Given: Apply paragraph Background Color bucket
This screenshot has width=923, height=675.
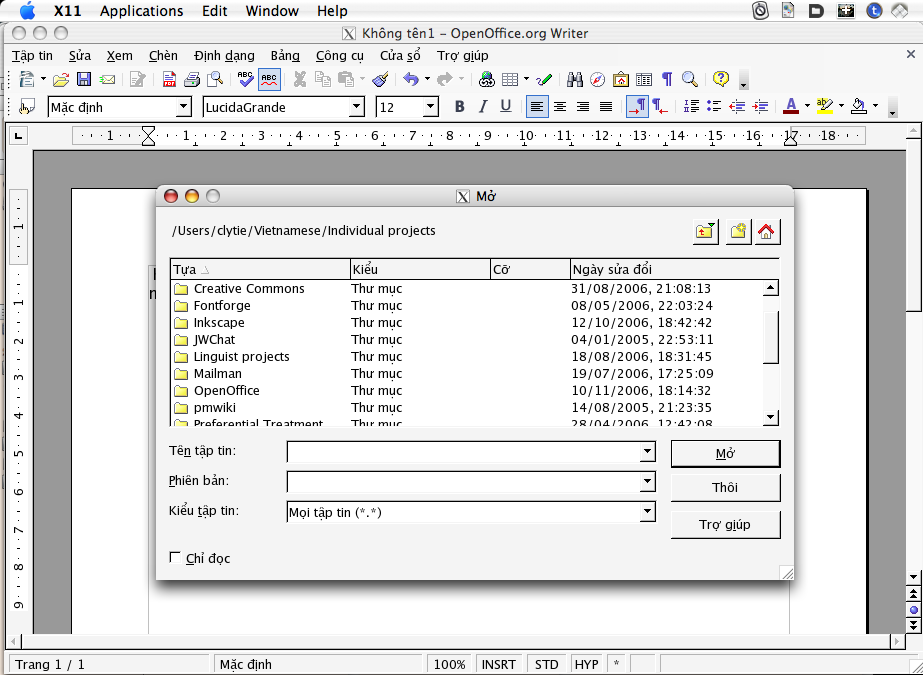Looking at the screenshot, I should 859,107.
